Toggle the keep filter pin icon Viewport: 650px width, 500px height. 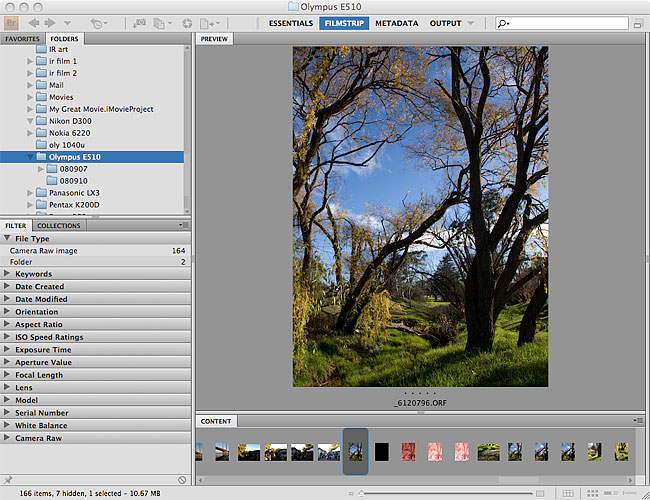coord(9,480)
